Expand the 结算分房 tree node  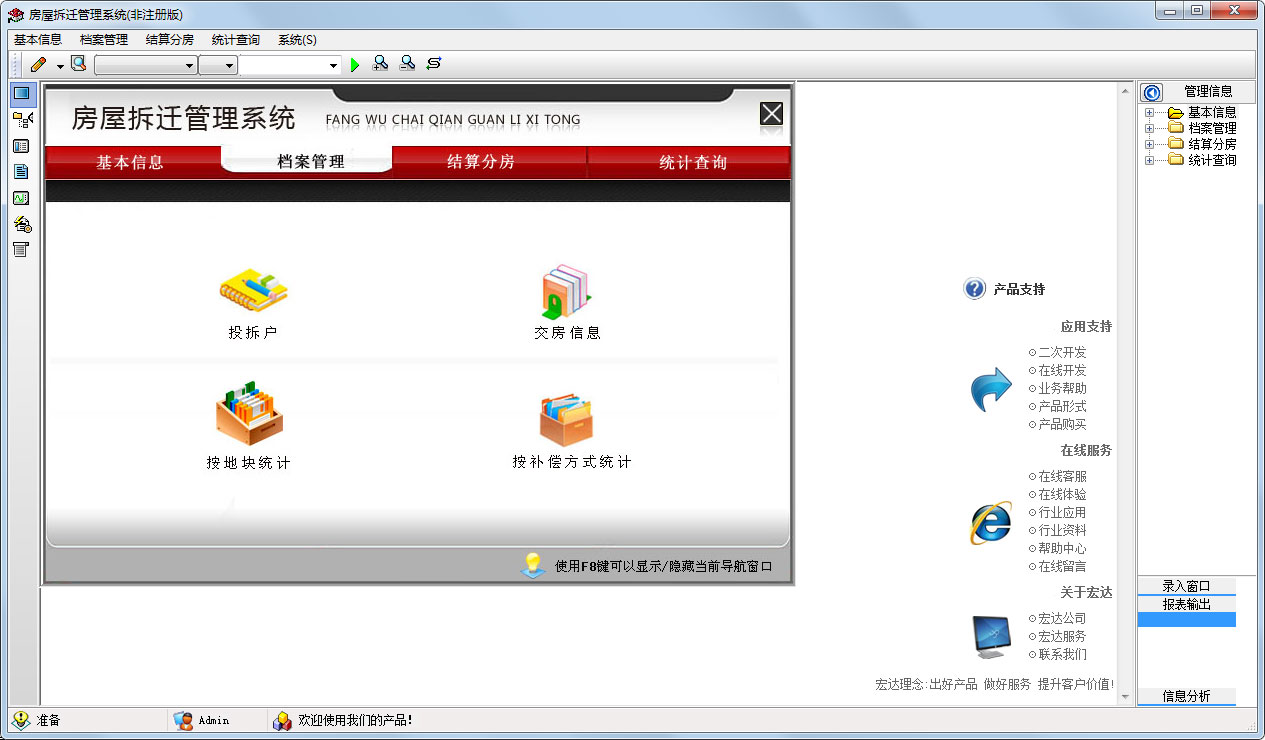click(1150, 145)
